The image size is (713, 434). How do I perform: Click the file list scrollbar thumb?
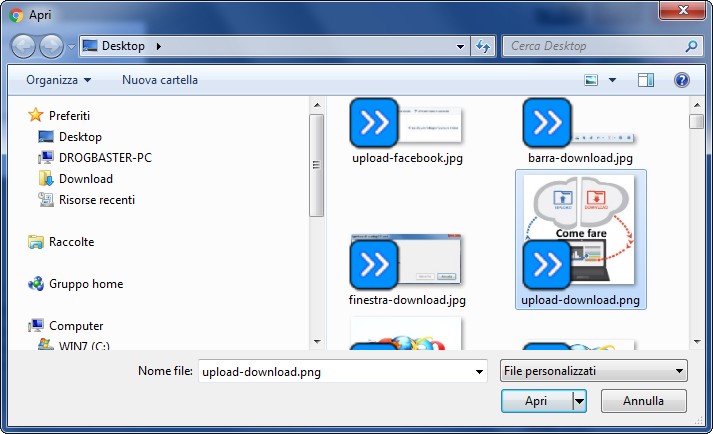[x=697, y=121]
